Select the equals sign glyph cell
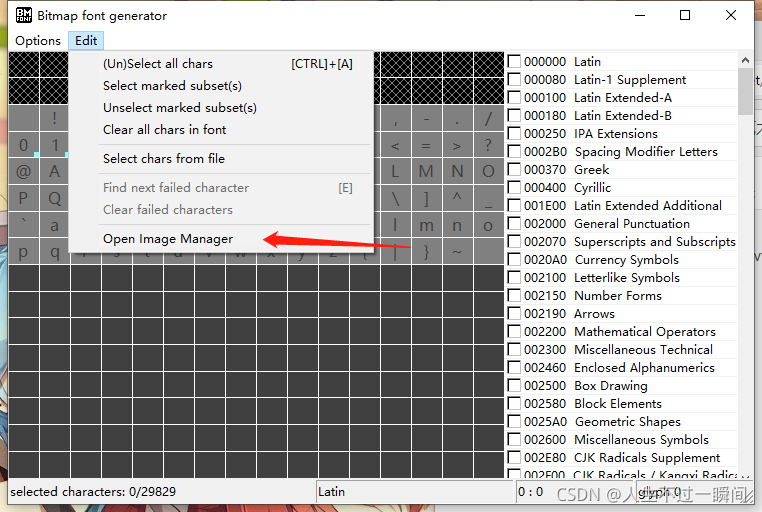The image size is (762, 512). (x=426, y=145)
